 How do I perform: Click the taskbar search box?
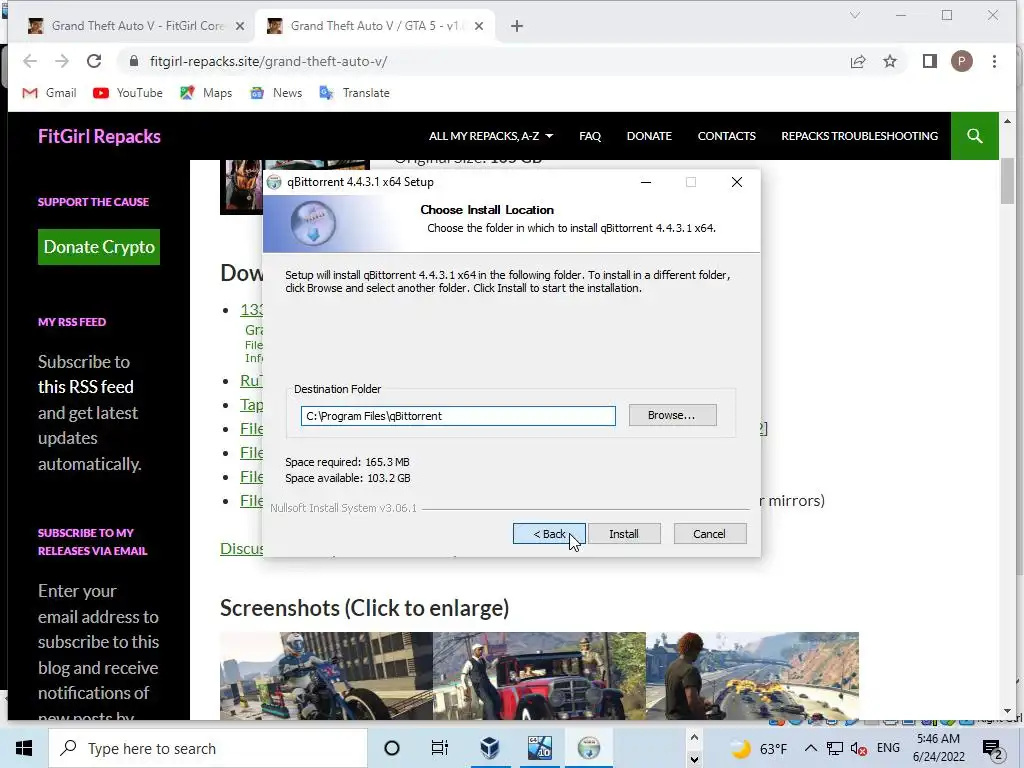(x=208, y=748)
